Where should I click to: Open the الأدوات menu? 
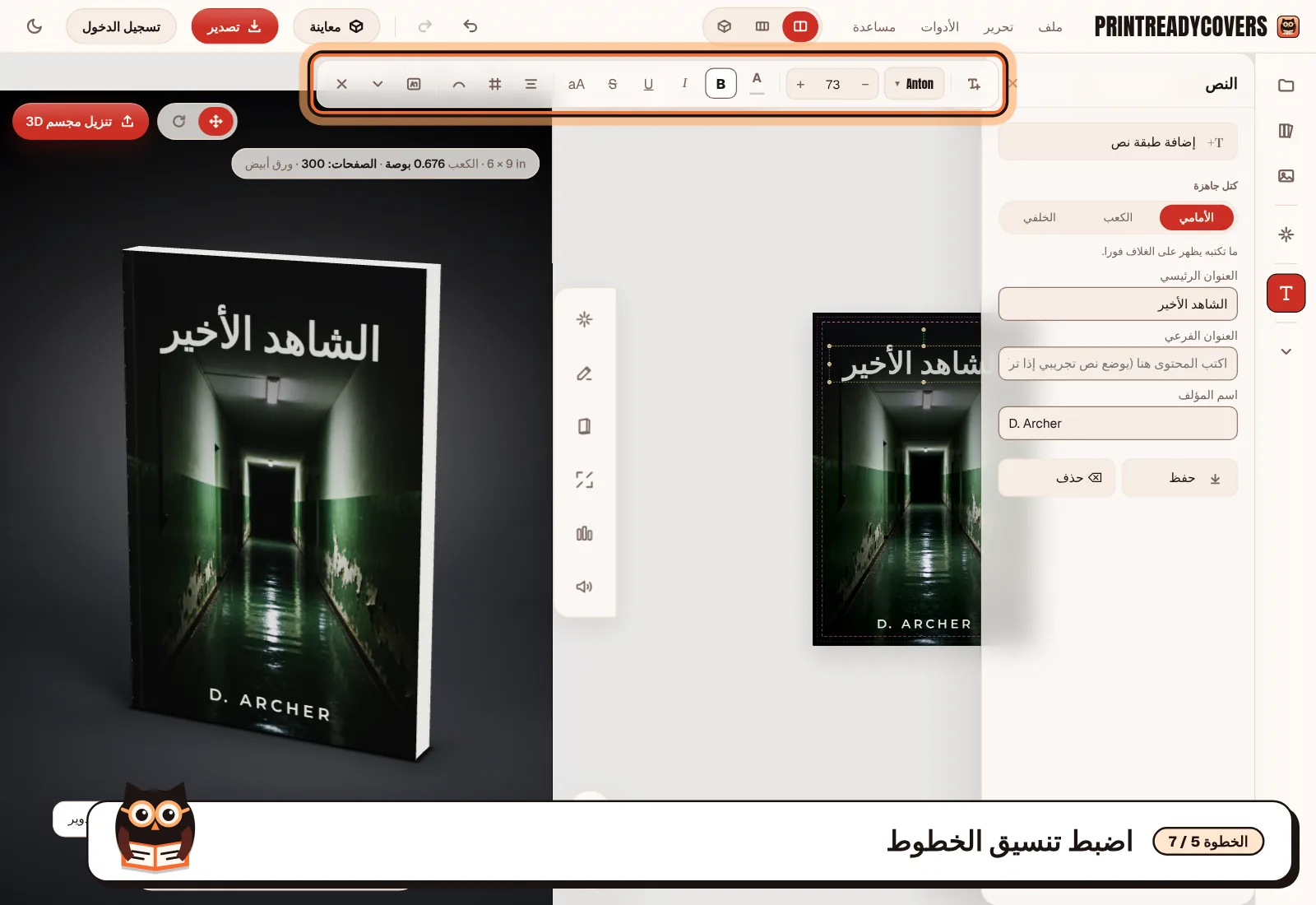pos(940,26)
